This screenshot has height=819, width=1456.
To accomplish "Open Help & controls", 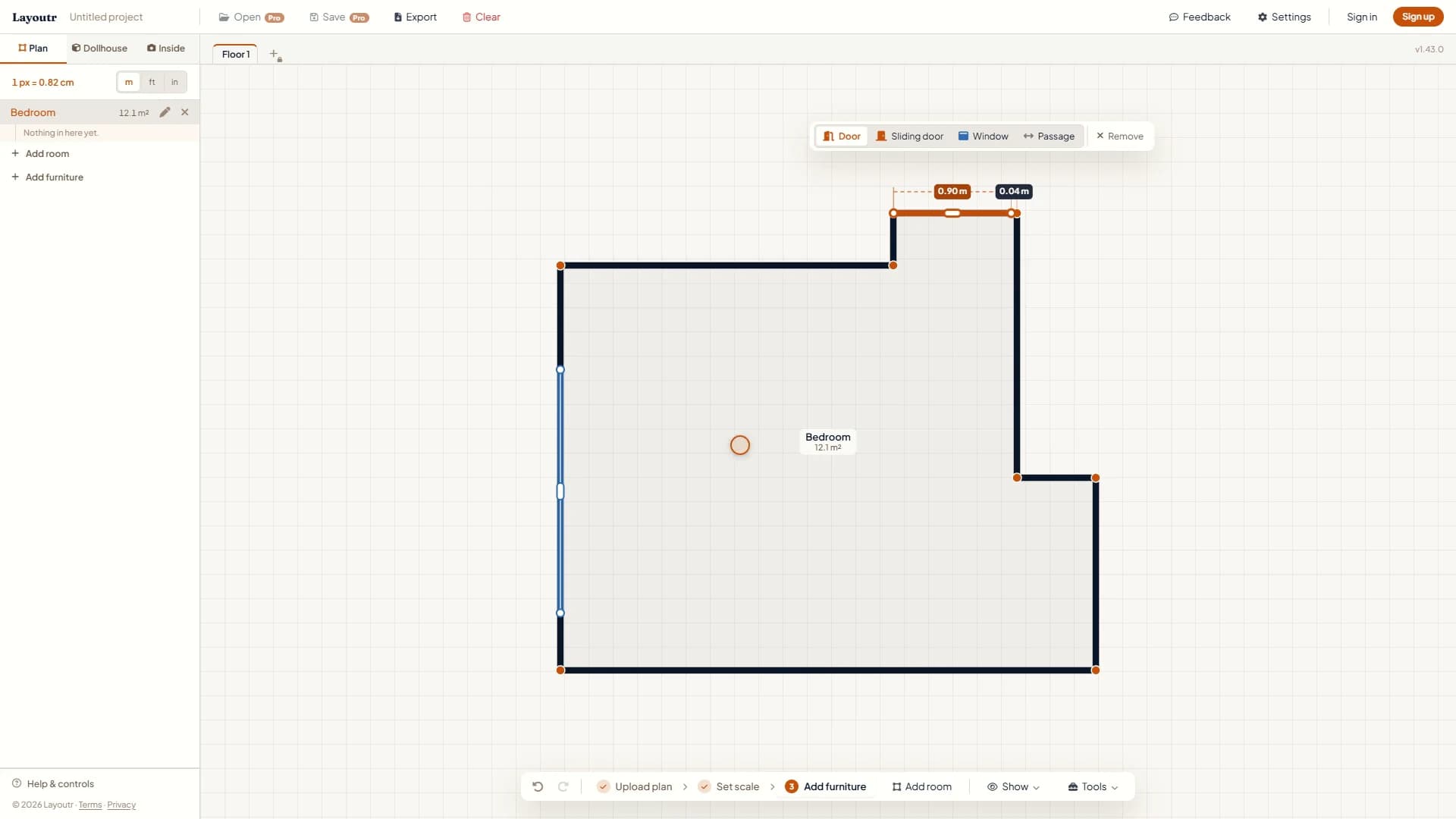I will tap(53, 783).
